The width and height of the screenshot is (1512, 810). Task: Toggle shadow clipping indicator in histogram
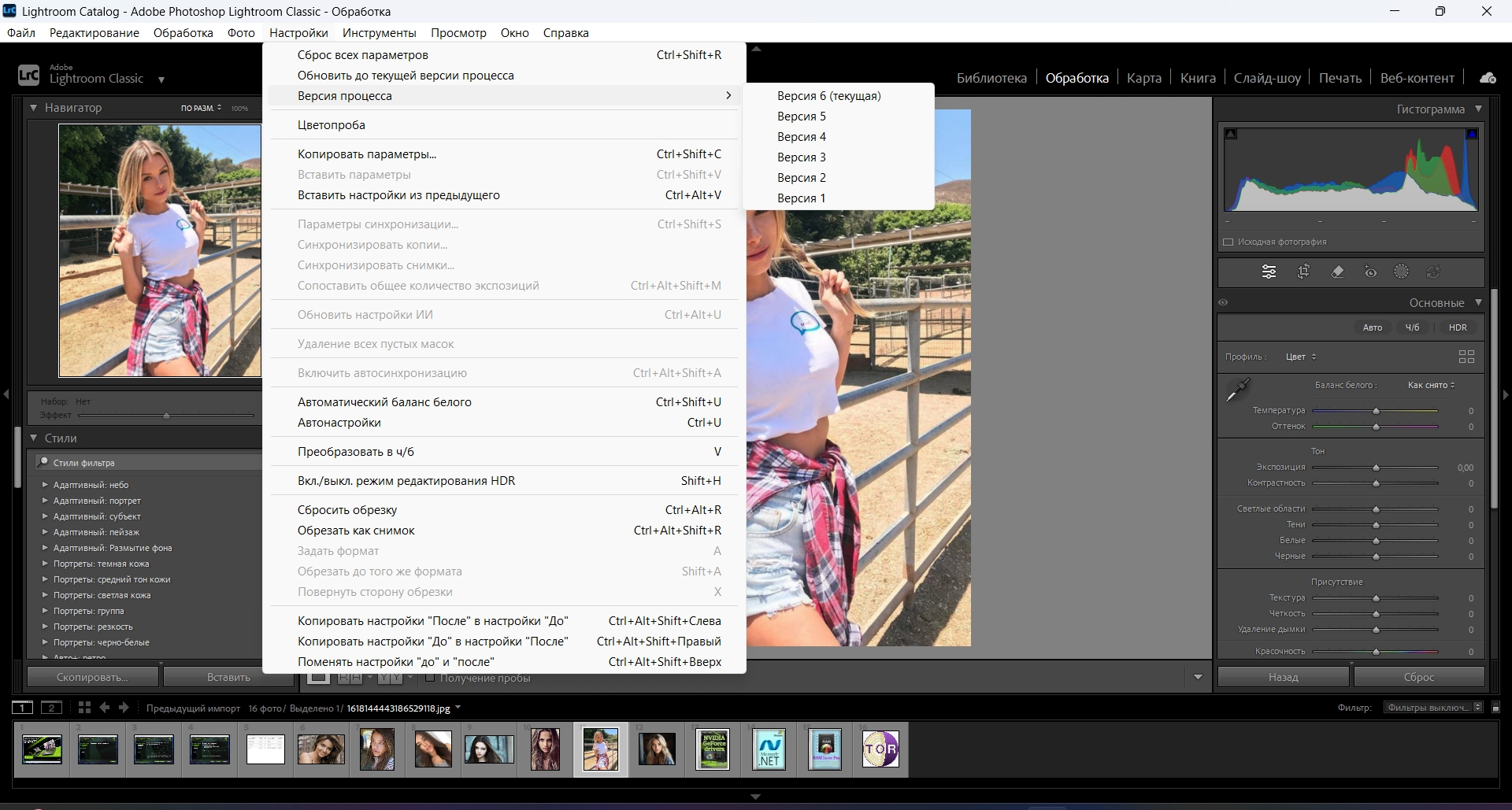point(1231,134)
